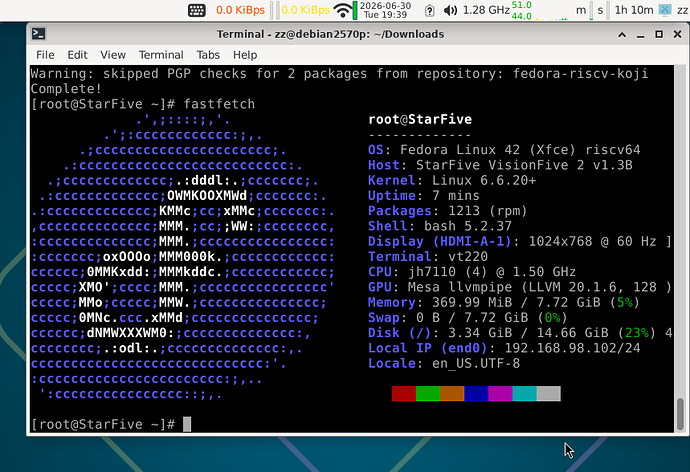
Task: Click 'root@StarFive' header in fastfetch output
Action: pyautogui.click(x=420, y=119)
